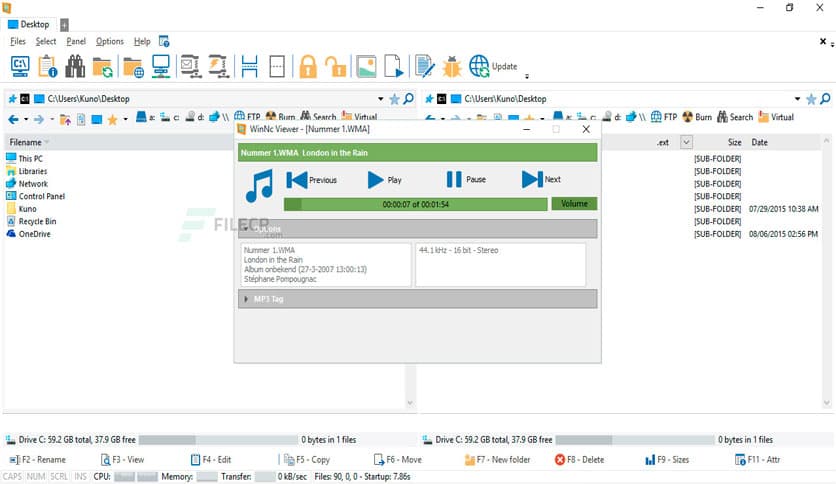Click the help icon next to the Help menu
The image size is (836, 484).
(x=164, y=41)
